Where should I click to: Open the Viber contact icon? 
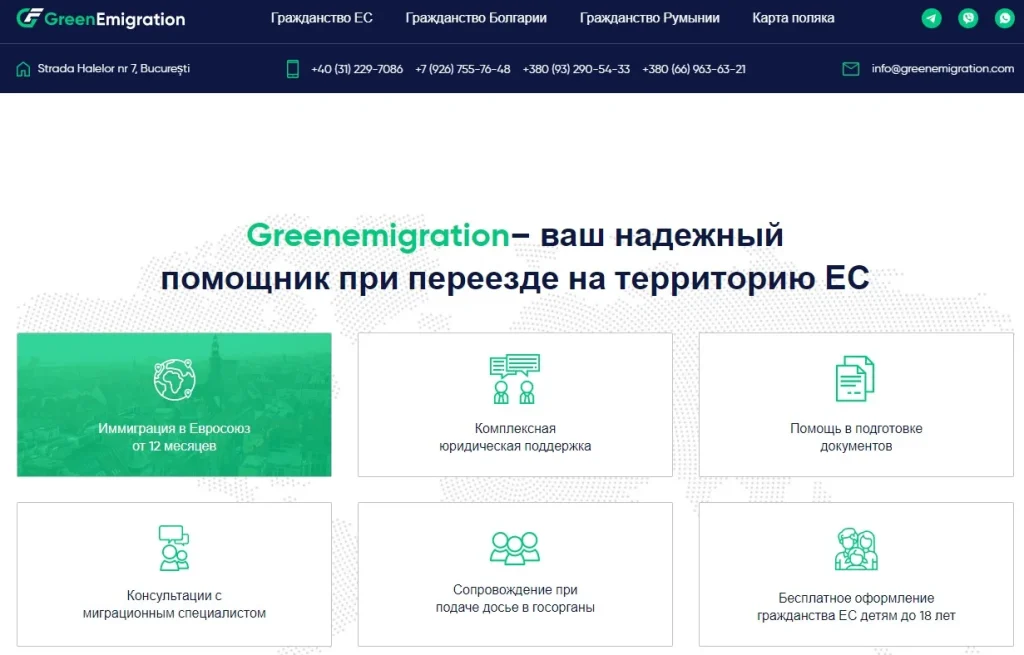click(x=968, y=18)
